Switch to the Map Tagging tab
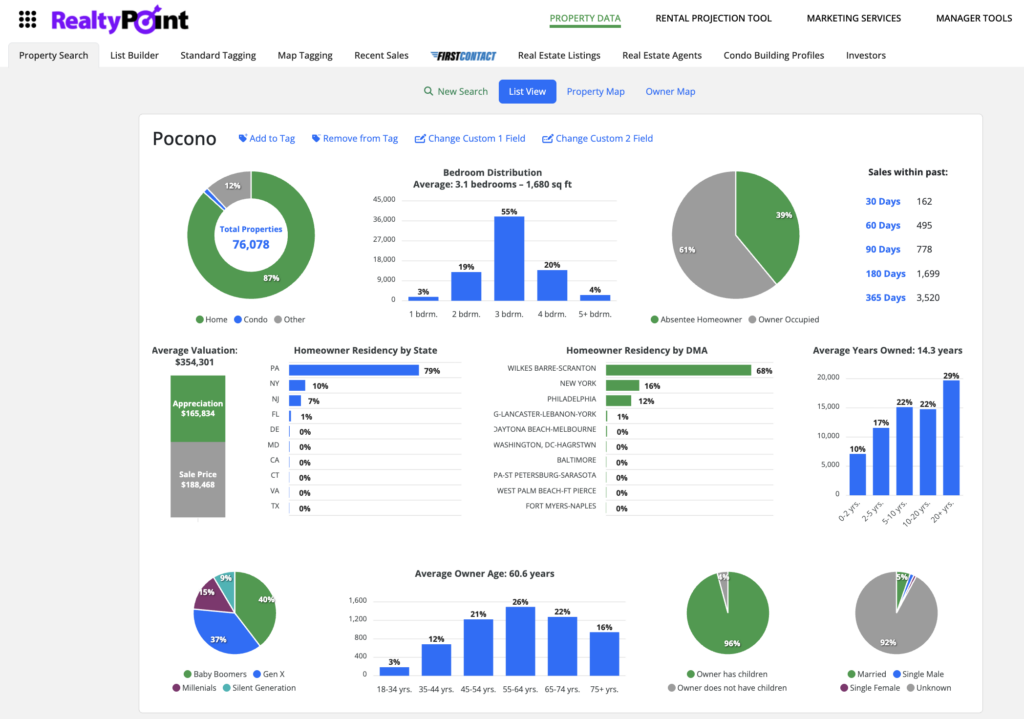 coord(305,56)
